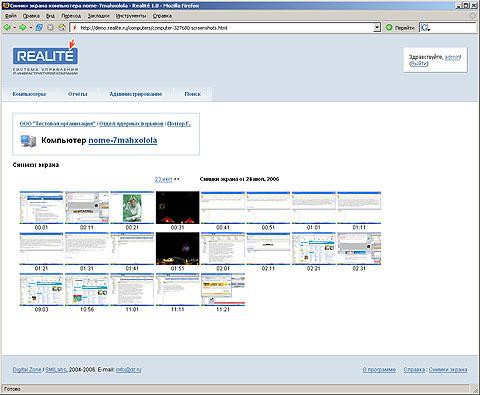Open the О программе footer link
This screenshot has height=395, width=480.
click(x=379, y=370)
